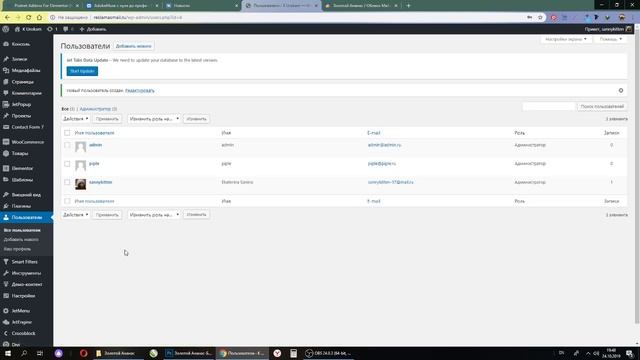
Task: Check the sunnykitten user checkbox
Action: 67,182
